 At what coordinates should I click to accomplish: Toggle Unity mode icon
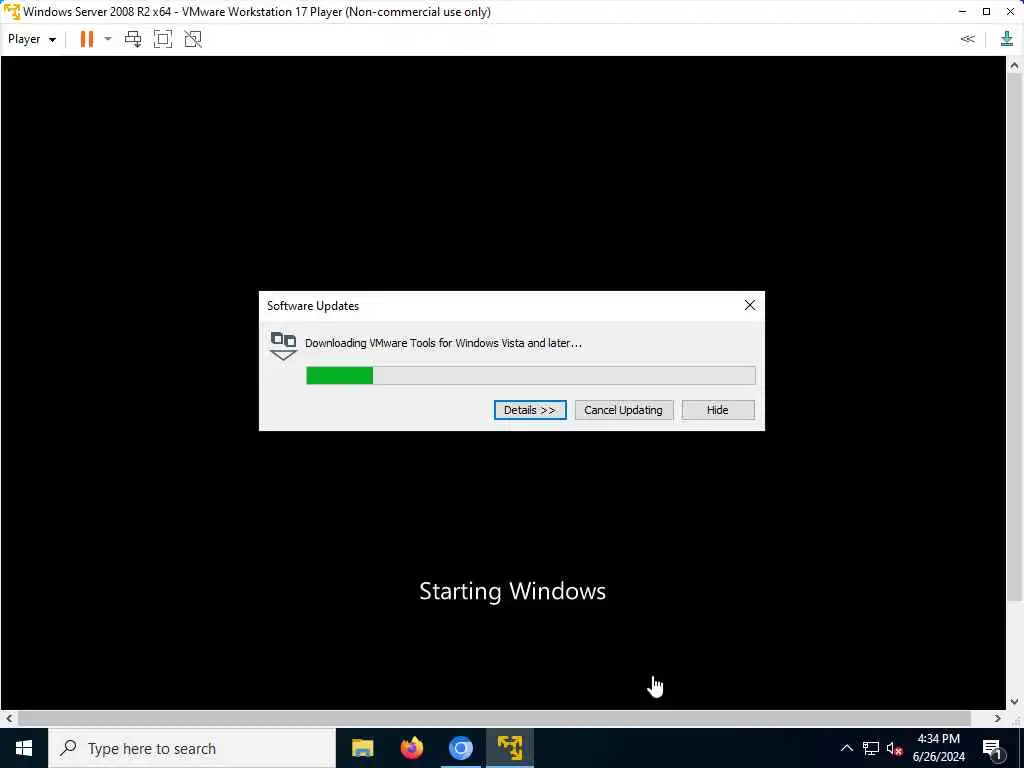(x=193, y=39)
